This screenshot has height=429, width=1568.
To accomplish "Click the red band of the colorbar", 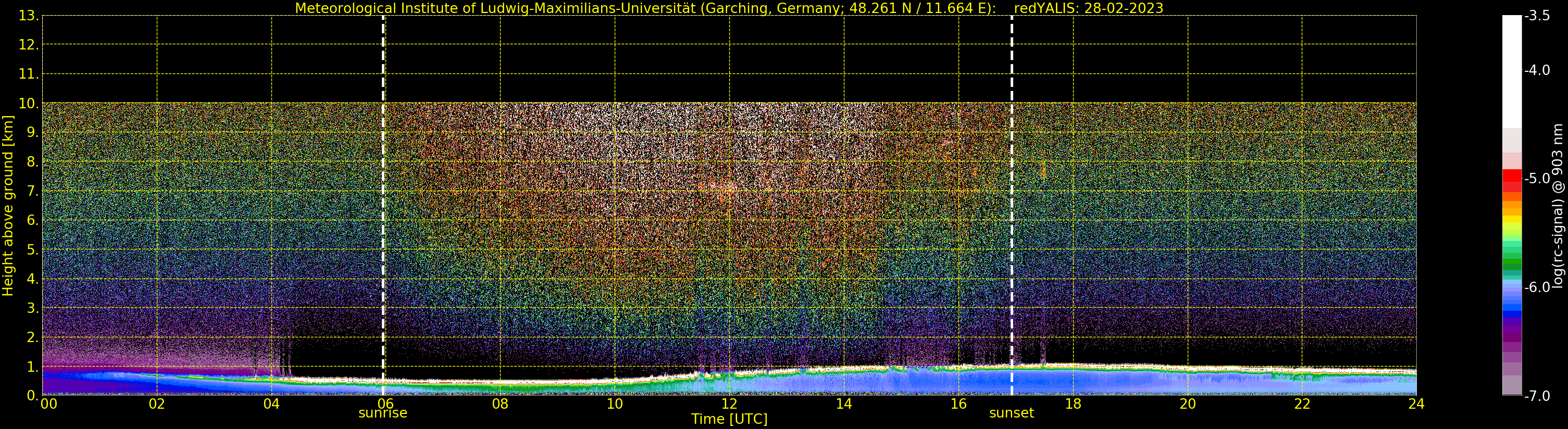I will tap(1512, 181).
